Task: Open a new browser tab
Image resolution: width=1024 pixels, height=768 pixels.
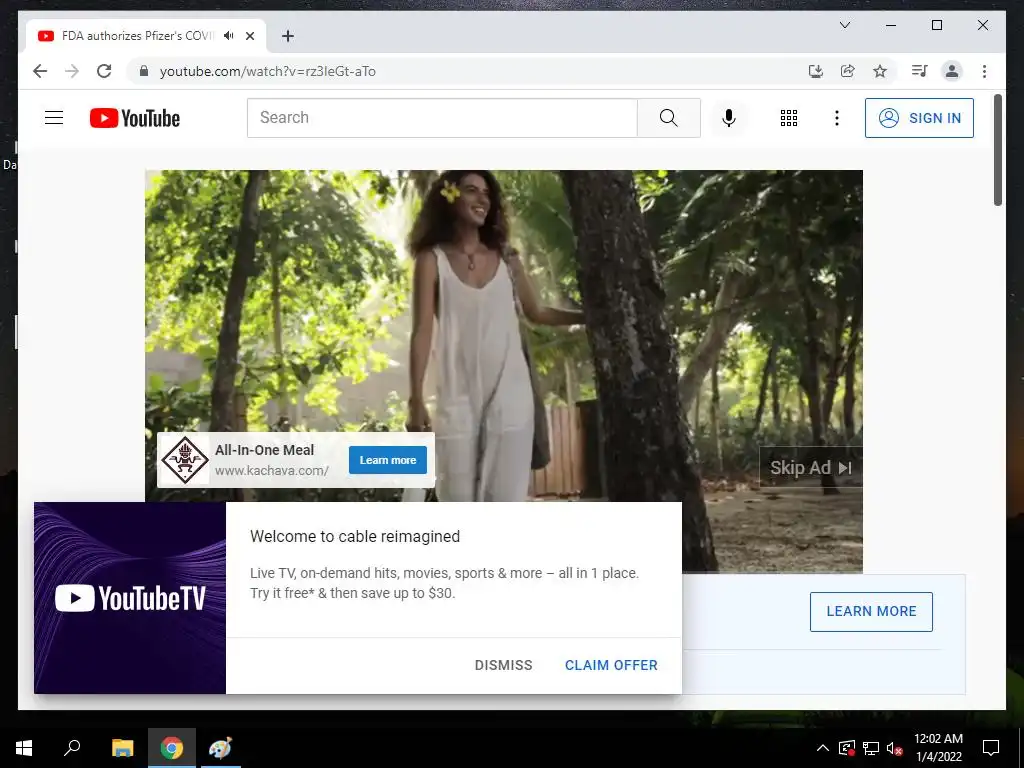Action: coord(287,36)
